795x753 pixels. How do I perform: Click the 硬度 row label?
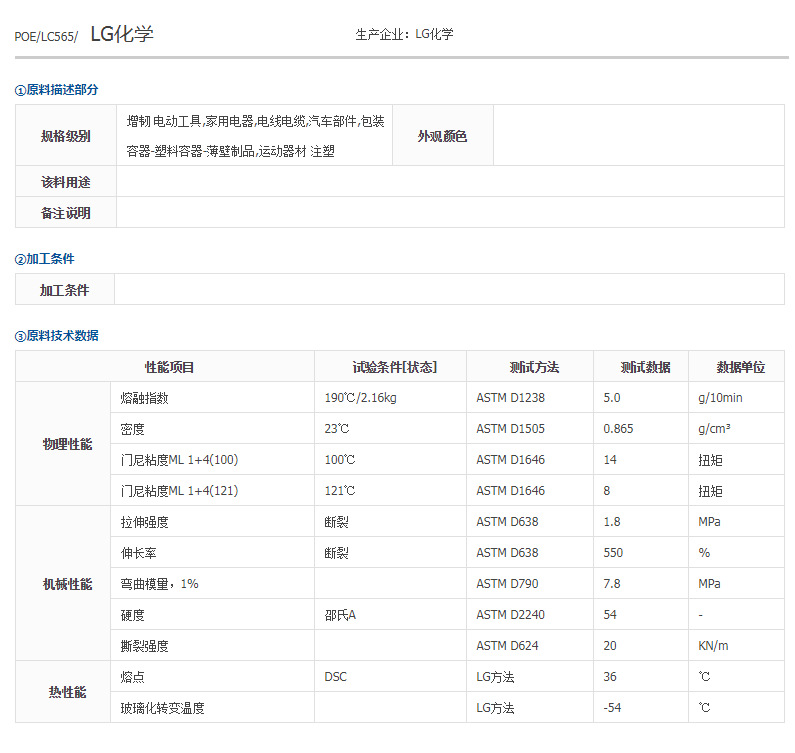pos(132,615)
